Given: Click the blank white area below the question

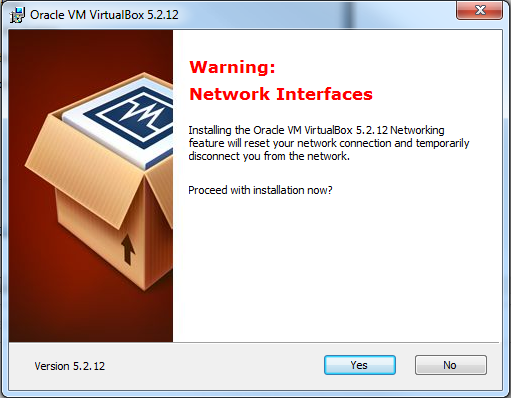Looking at the screenshot, I should point(337,267).
